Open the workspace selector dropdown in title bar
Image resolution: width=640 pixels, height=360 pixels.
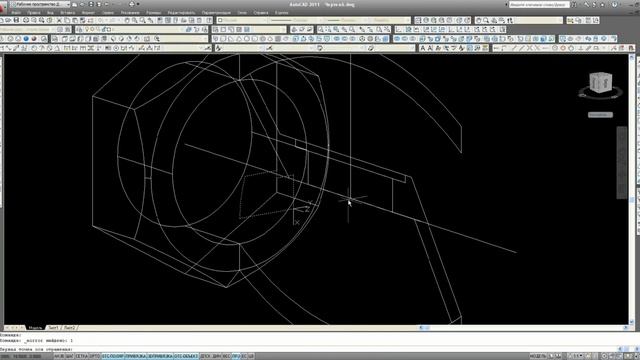(x=40, y=4)
